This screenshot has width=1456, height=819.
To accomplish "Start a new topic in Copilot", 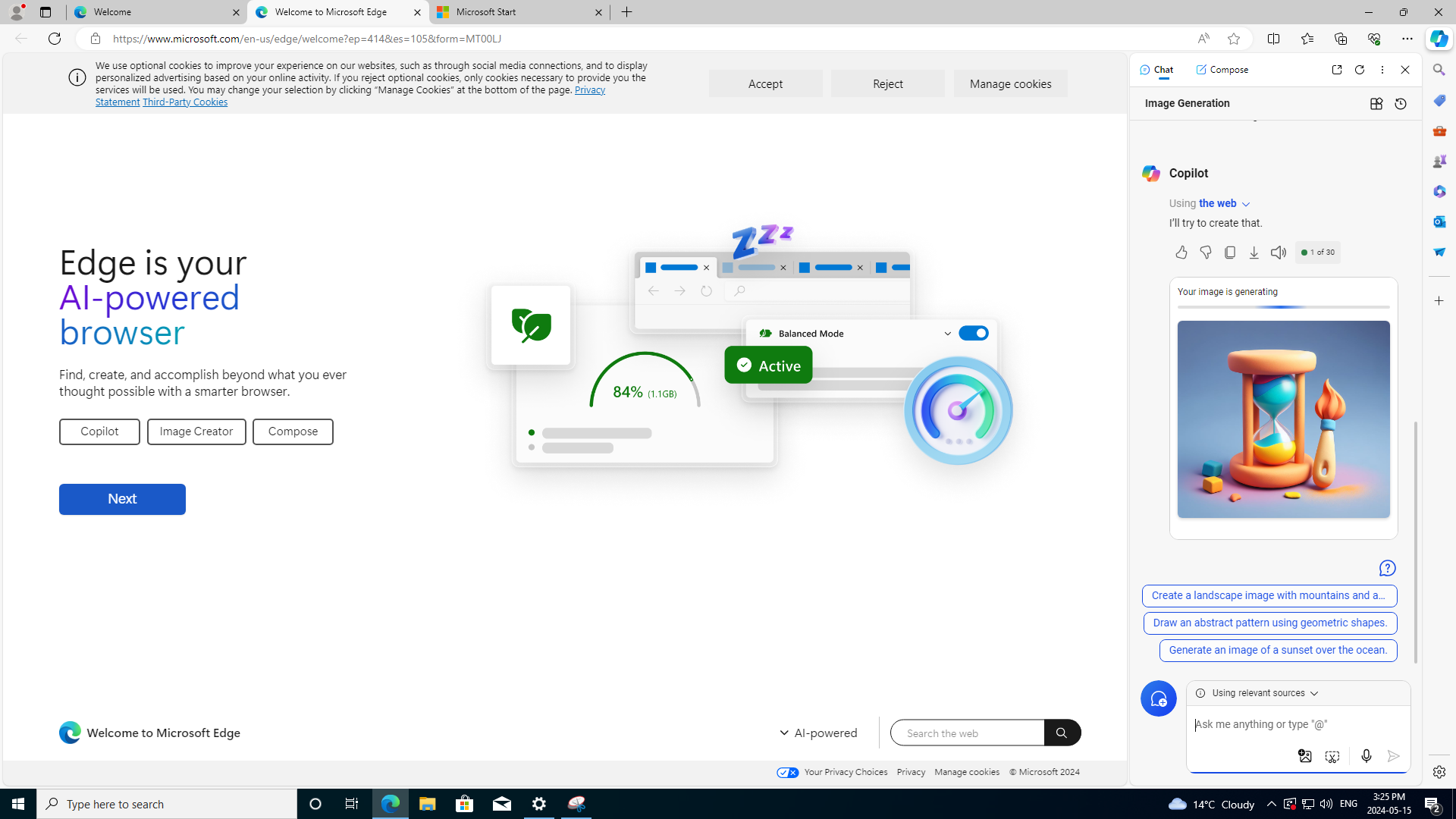I will (x=1158, y=698).
